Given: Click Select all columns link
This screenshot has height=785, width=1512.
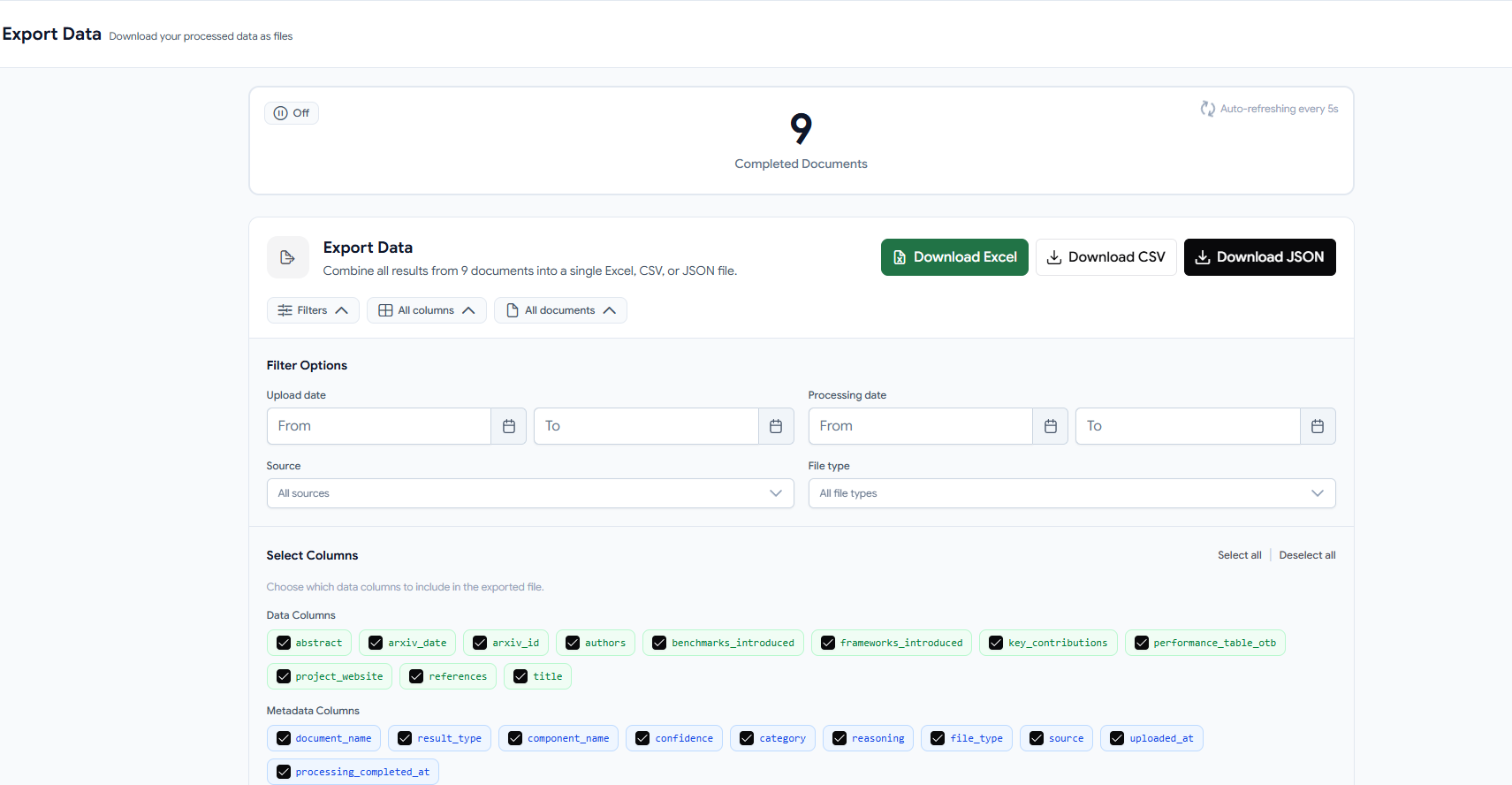Looking at the screenshot, I should coord(1240,555).
